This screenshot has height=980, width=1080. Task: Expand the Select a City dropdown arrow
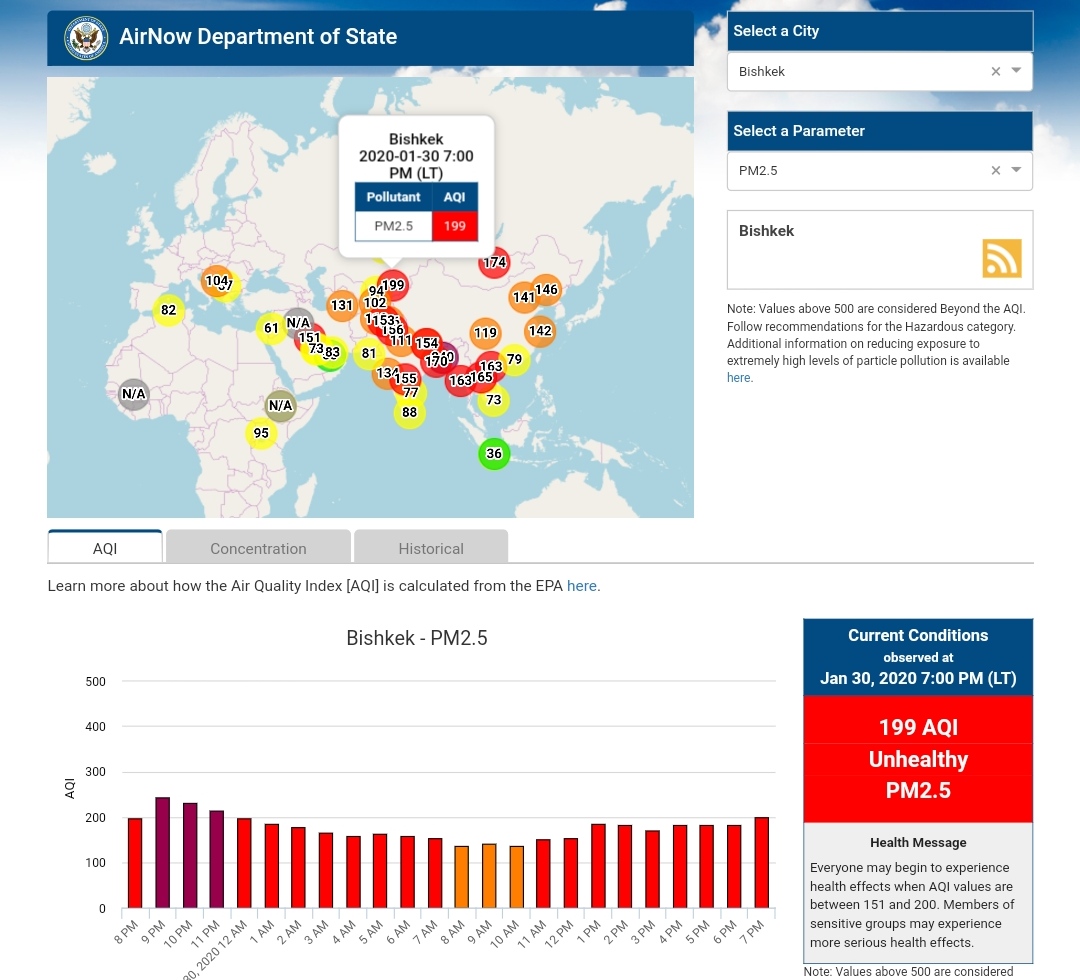(1016, 71)
